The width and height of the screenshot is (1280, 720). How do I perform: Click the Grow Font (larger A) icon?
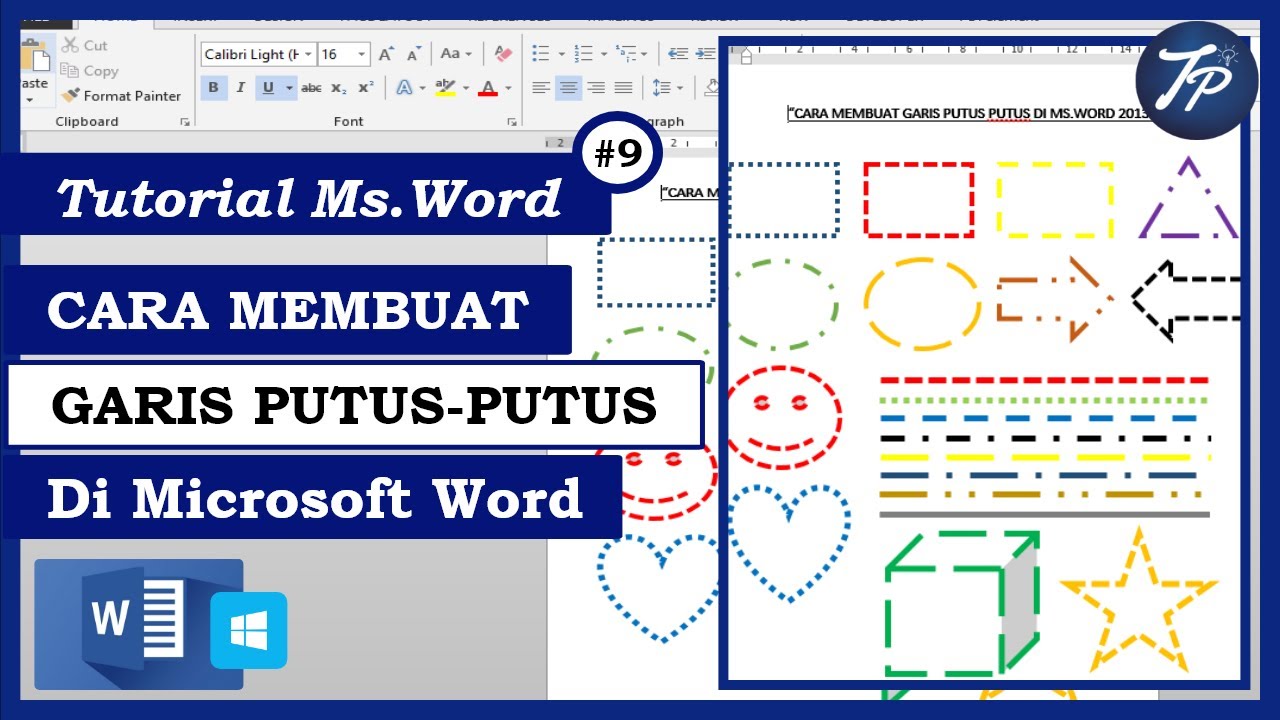point(385,54)
